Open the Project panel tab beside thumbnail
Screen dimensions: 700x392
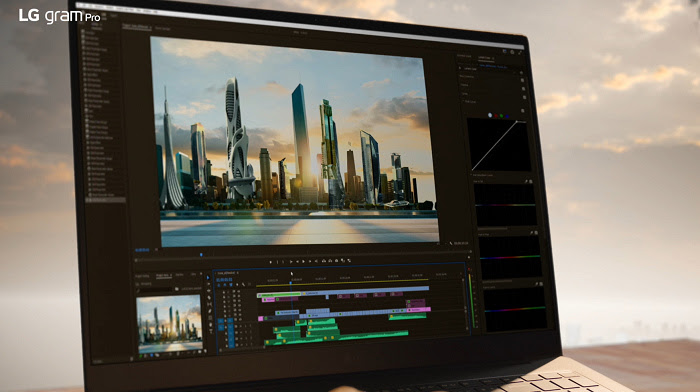[x=163, y=275]
